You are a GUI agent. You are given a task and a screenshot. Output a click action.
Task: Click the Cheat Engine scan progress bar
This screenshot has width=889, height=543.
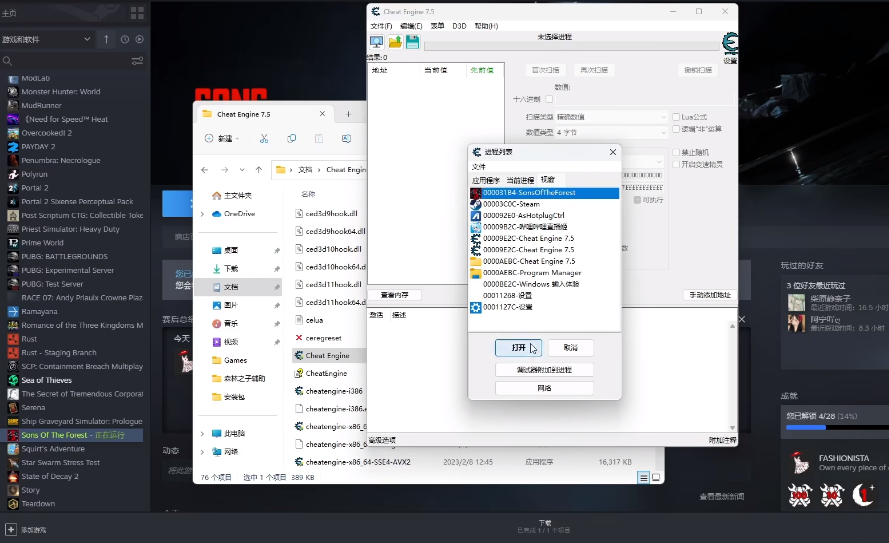tap(572, 46)
